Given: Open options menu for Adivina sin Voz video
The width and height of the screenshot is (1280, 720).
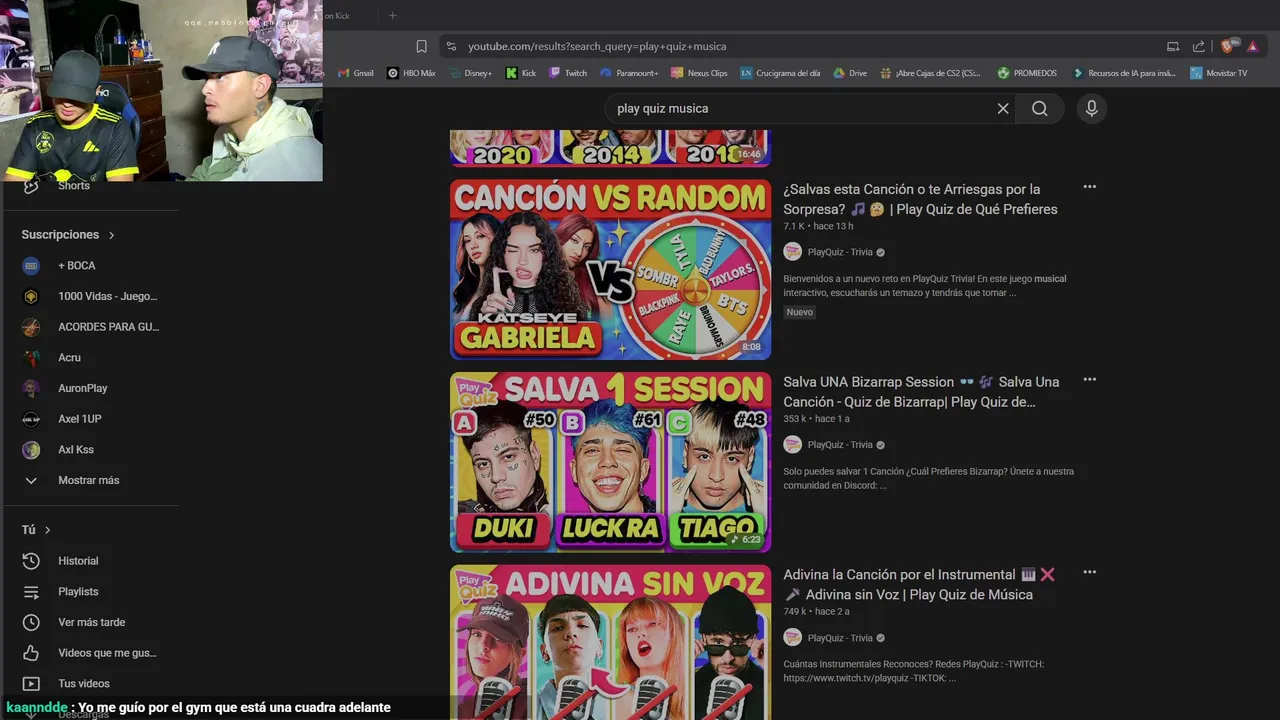Looking at the screenshot, I should click(x=1089, y=573).
